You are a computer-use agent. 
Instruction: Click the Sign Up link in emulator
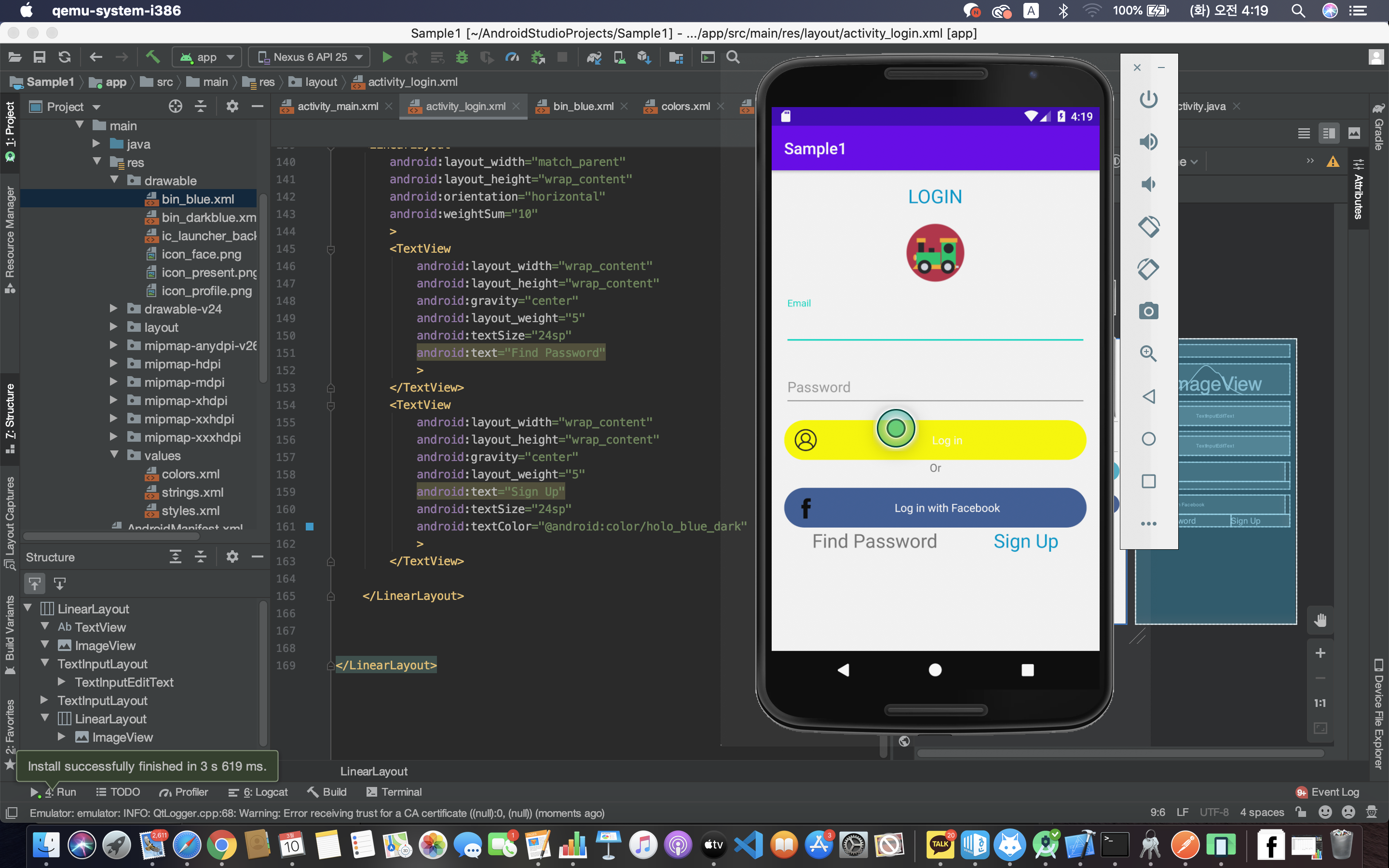1025,541
